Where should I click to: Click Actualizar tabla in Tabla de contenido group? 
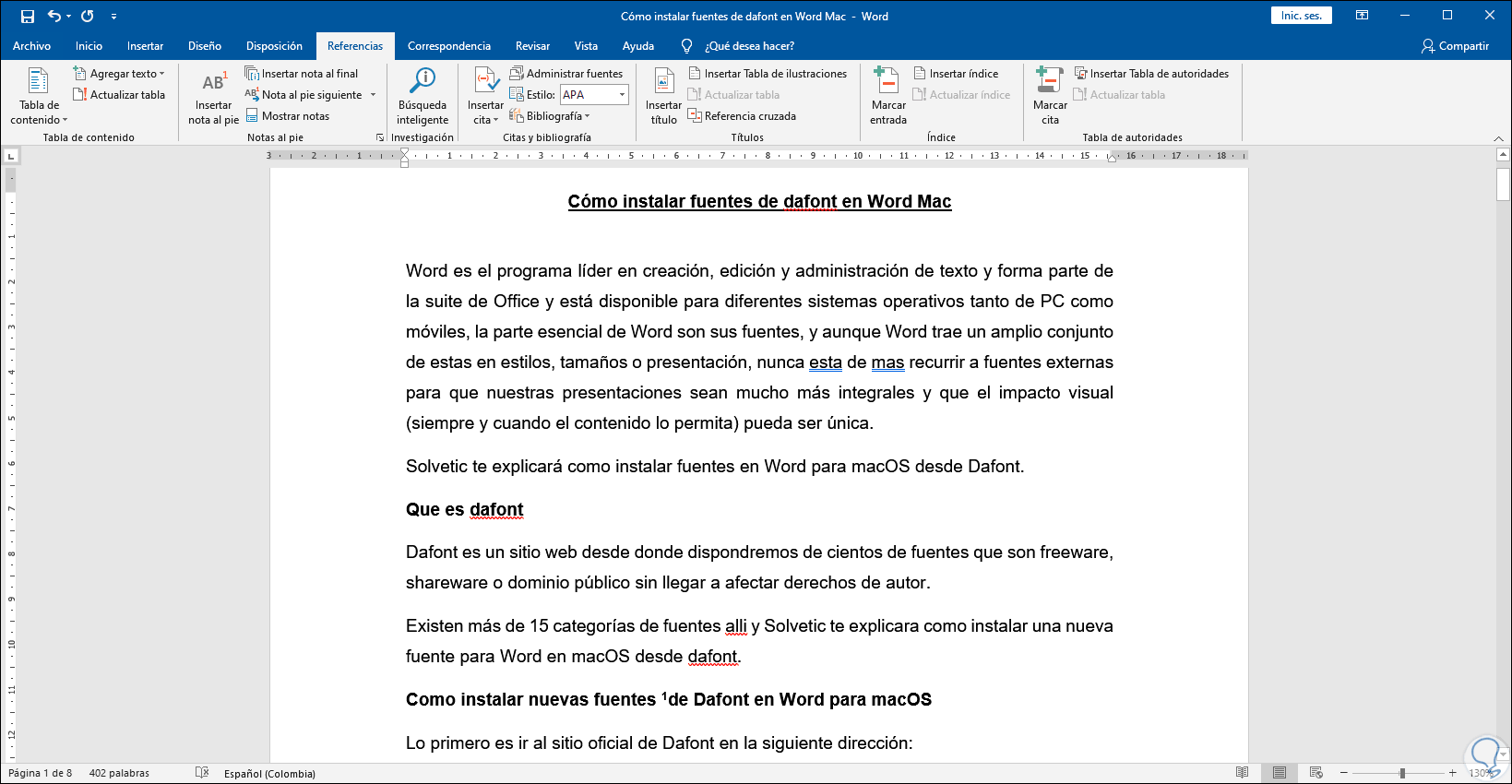tap(119, 95)
